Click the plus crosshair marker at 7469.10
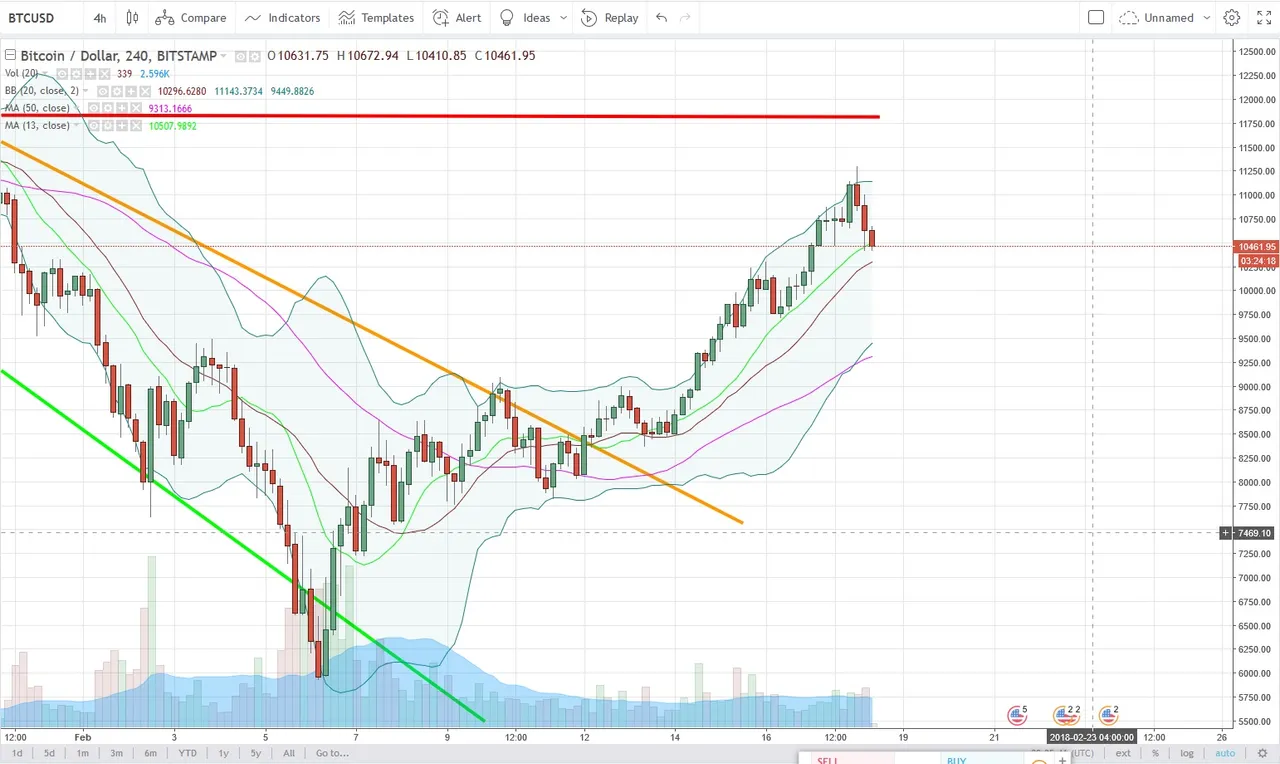 point(1227,532)
